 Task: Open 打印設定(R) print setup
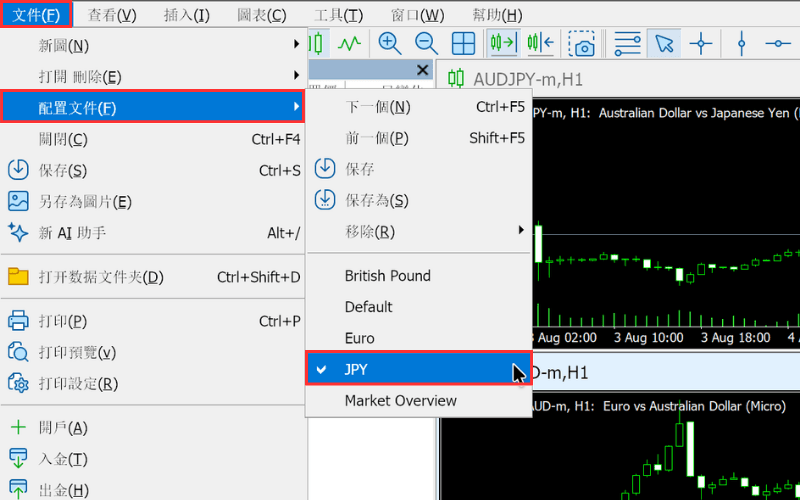tap(153, 384)
